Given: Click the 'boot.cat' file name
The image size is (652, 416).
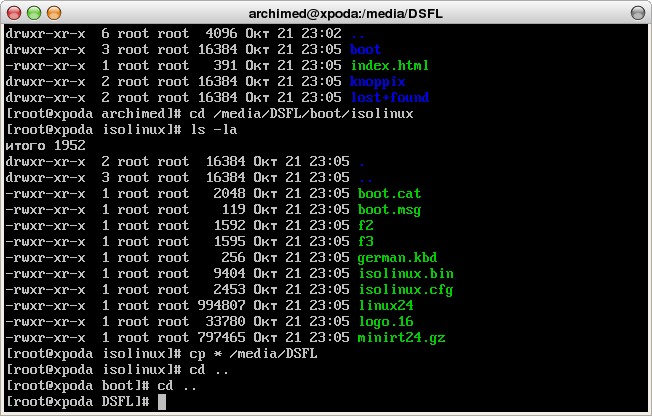Looking at the screenshot, I should click(390, 193).
